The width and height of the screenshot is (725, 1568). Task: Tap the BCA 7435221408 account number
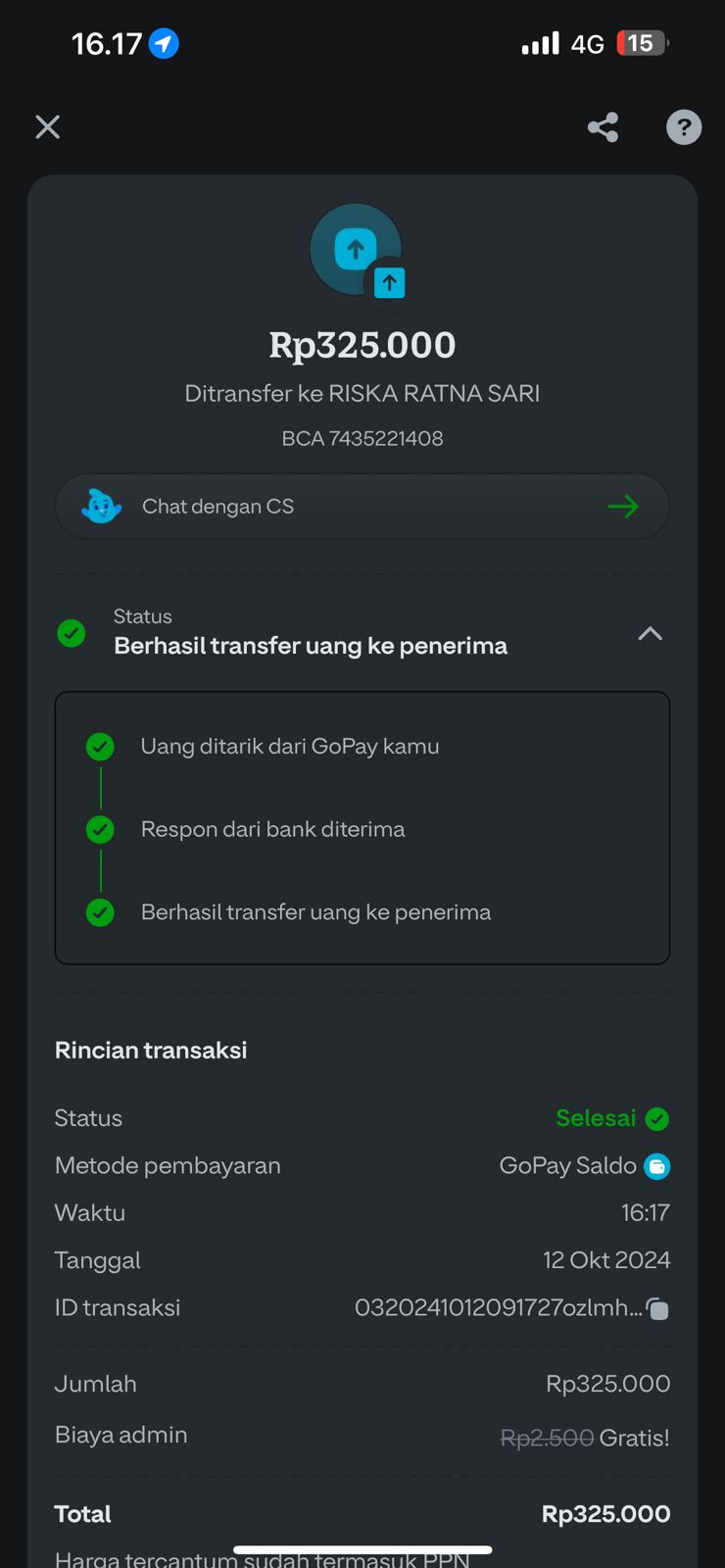point(362,438)
